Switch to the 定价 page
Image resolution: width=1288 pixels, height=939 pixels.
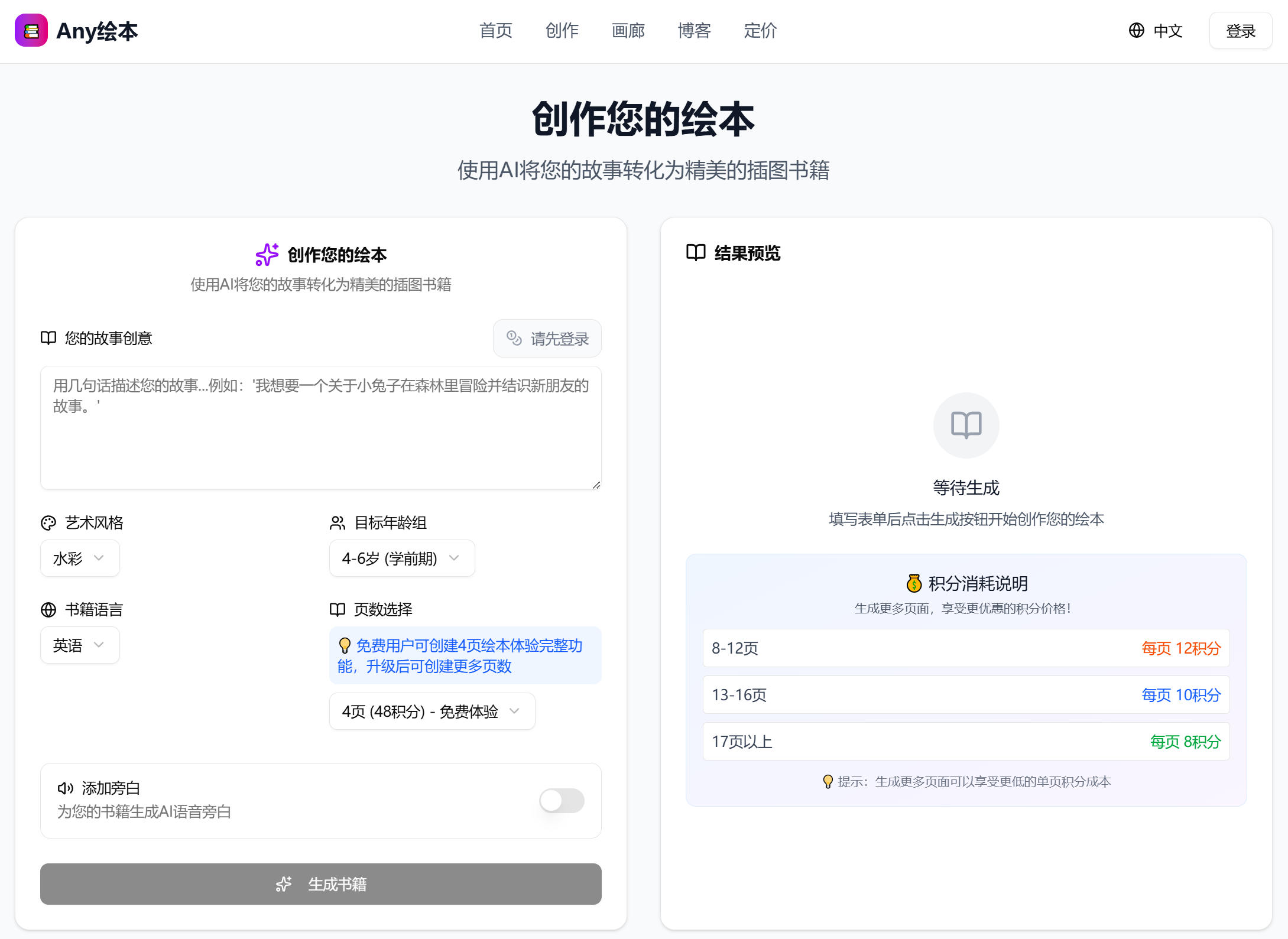point(760,31)
